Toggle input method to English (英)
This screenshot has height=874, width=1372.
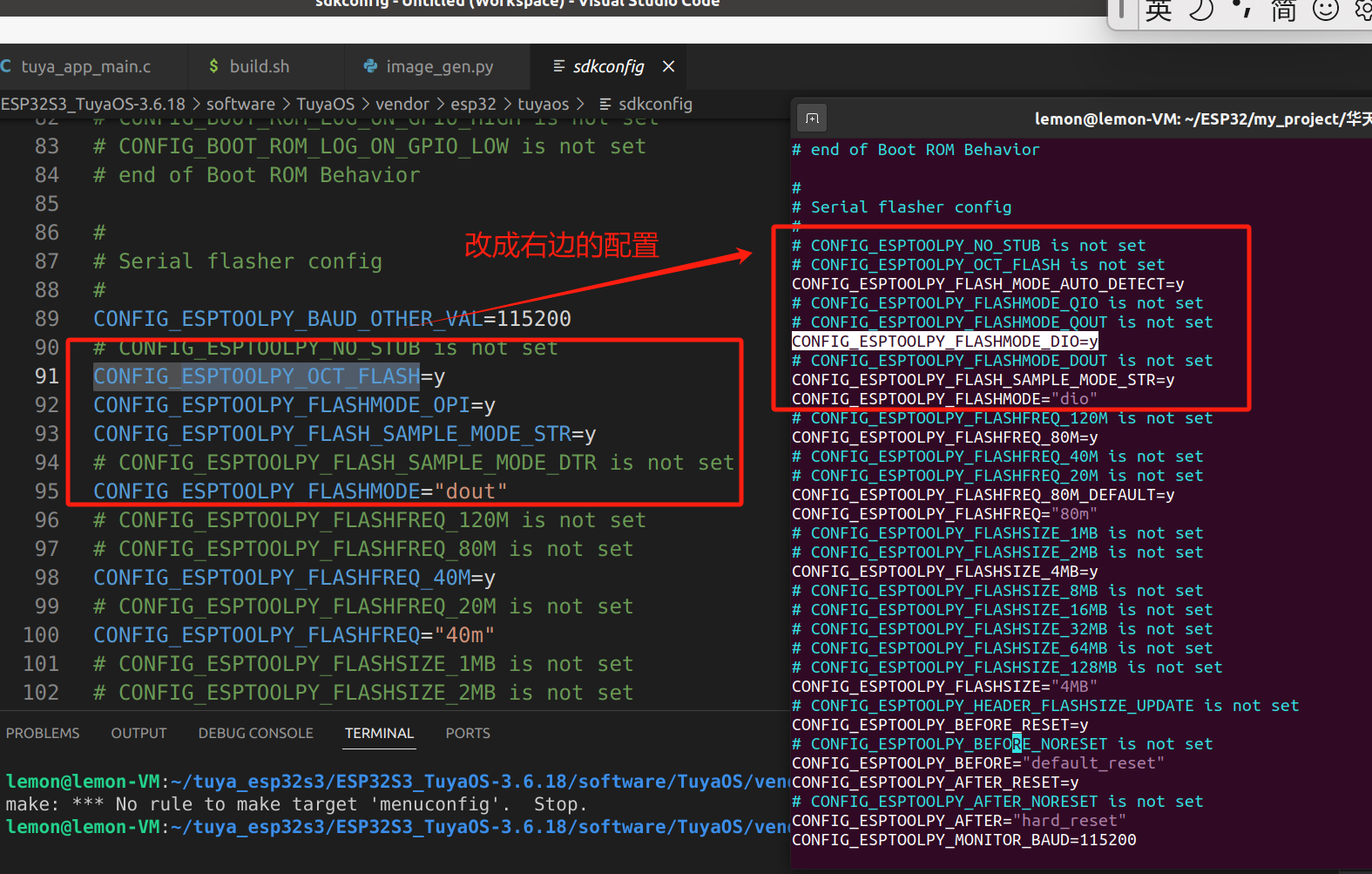(1158, 10)
